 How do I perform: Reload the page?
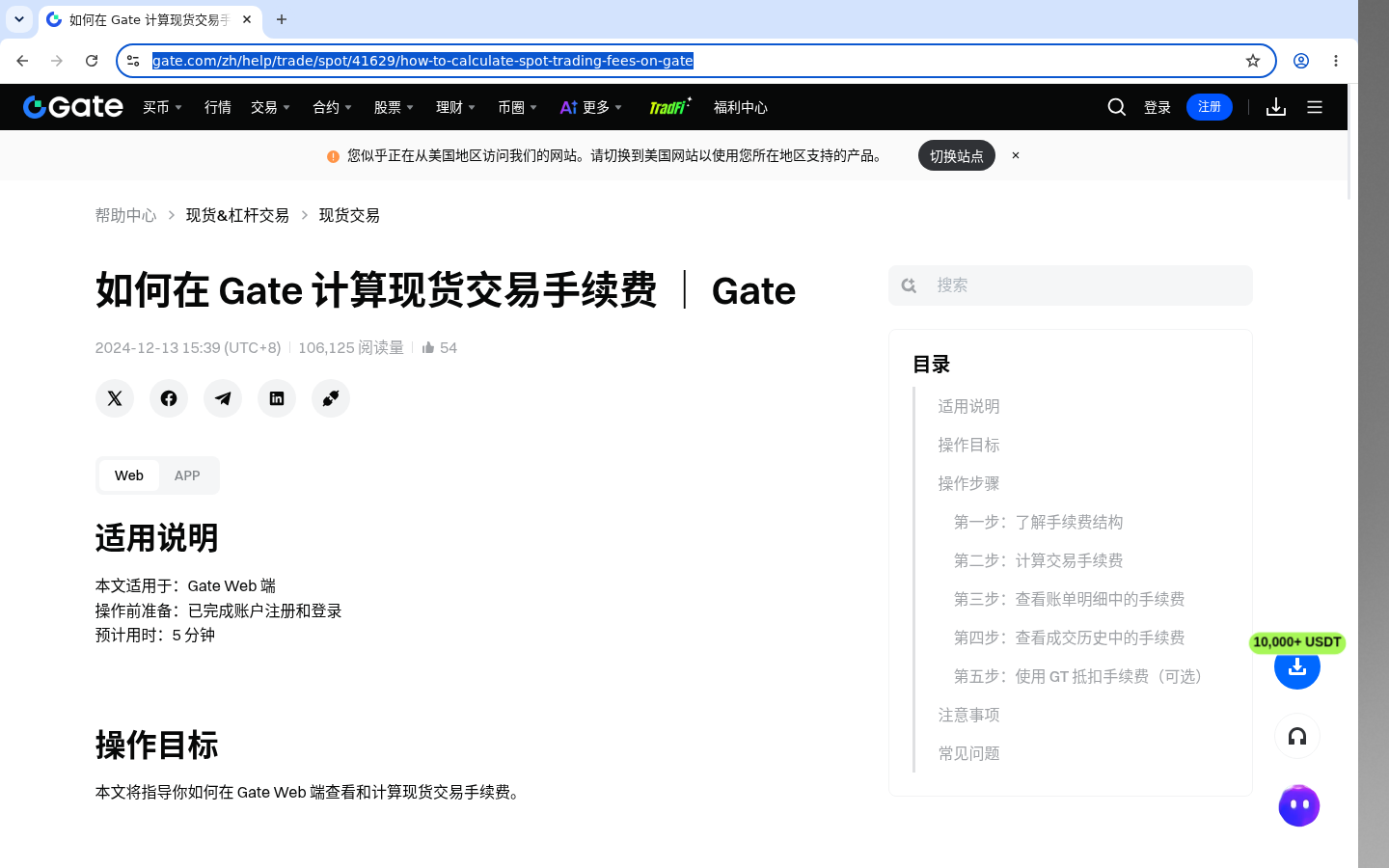tap(92, 61)
